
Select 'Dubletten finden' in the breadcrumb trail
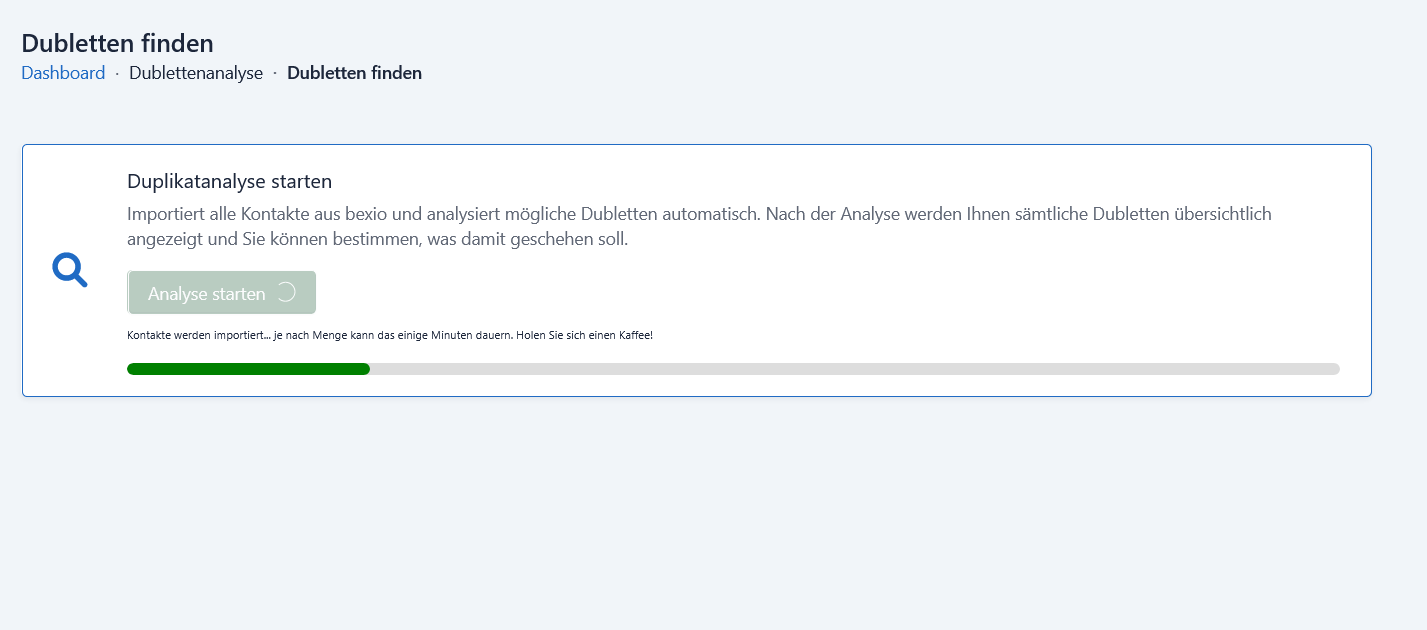pos(354,72)
